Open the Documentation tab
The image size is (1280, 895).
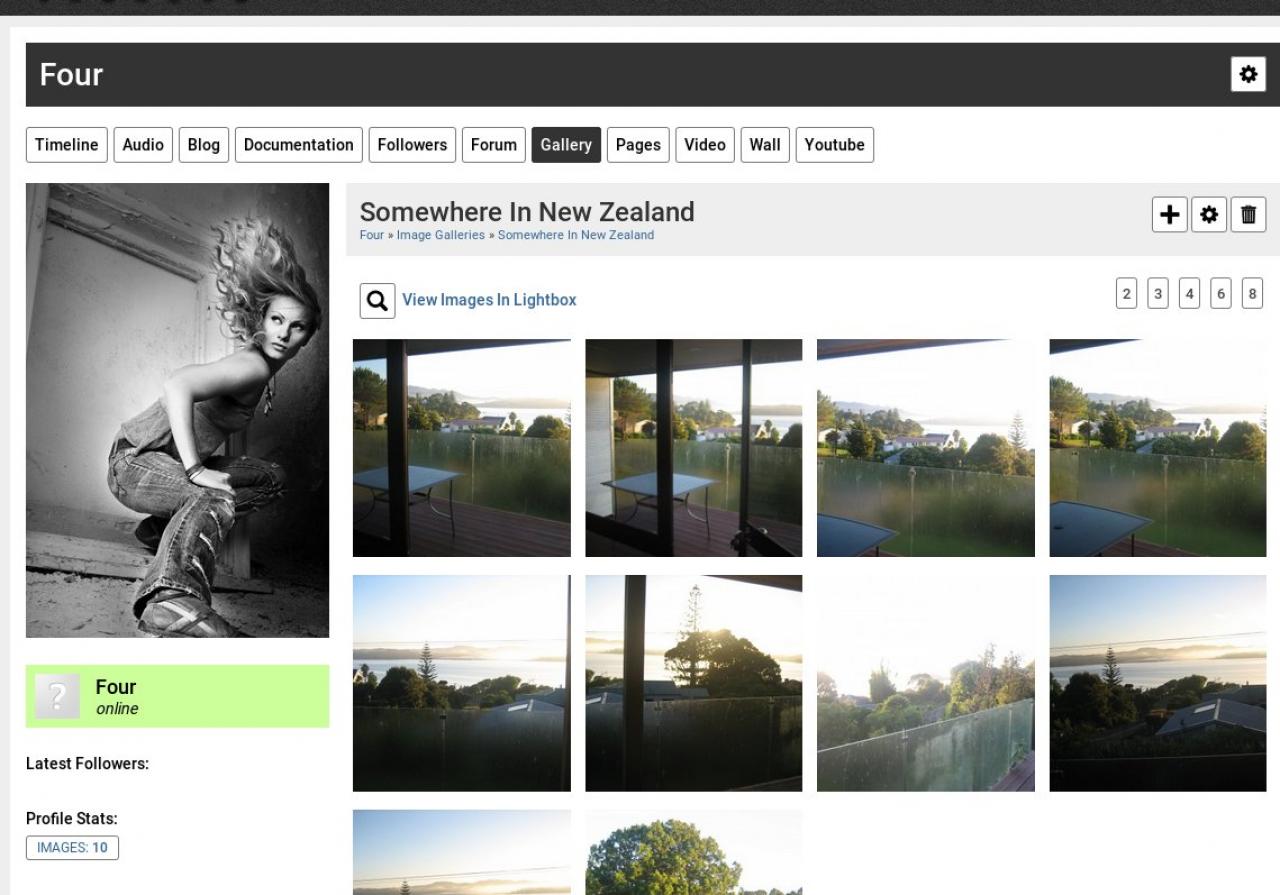299,145
